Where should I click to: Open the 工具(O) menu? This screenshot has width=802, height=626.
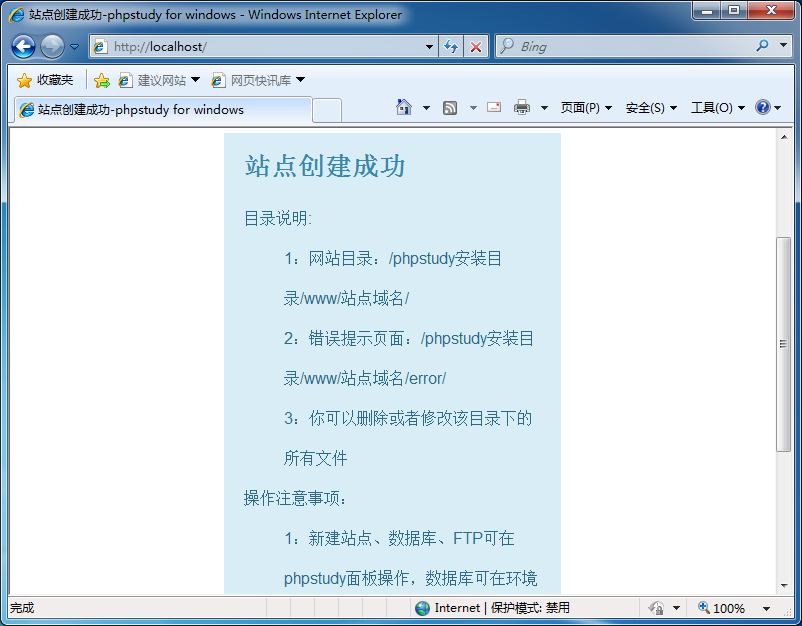coord(718,108)
